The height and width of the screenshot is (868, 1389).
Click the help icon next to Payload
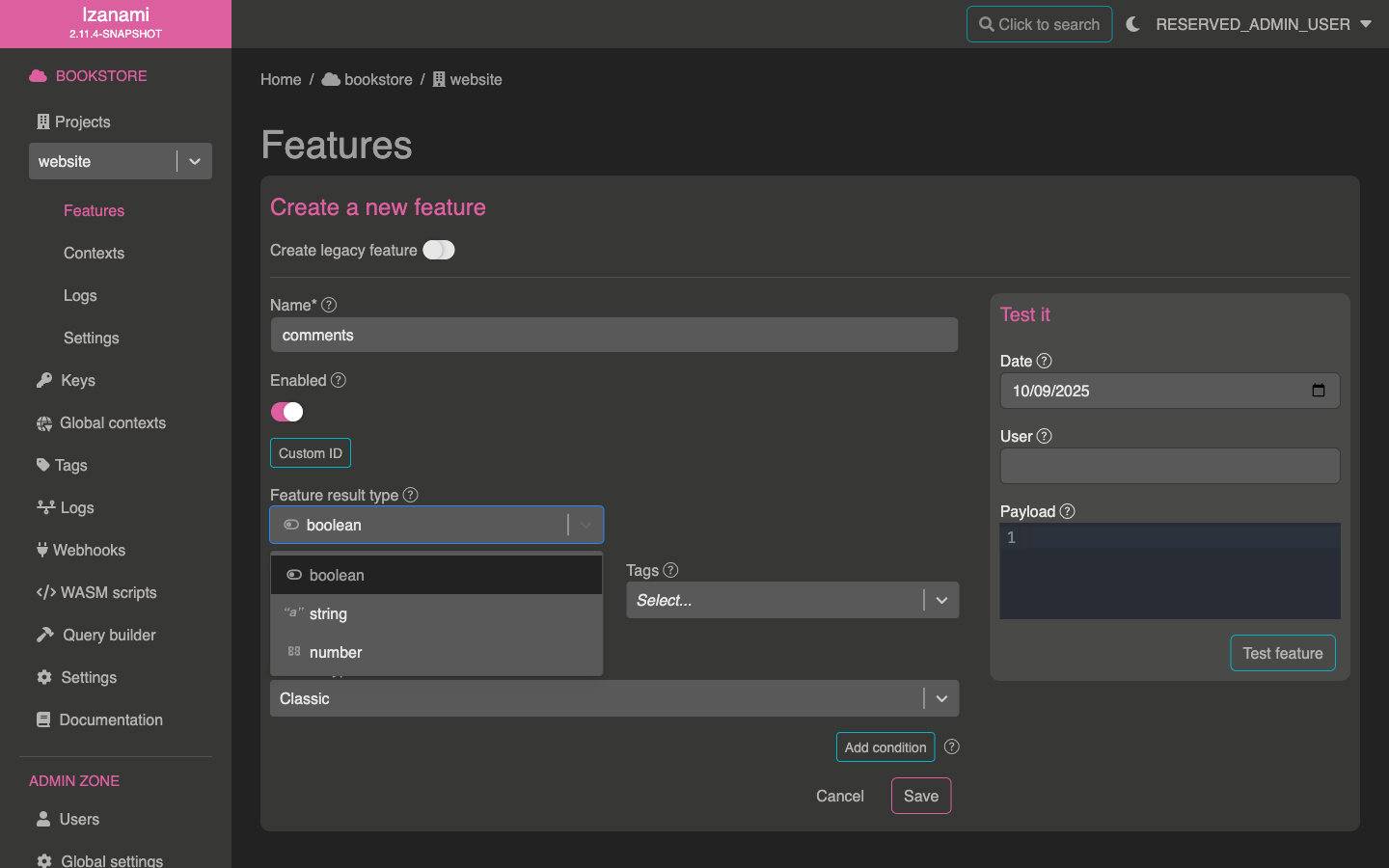1067,511
